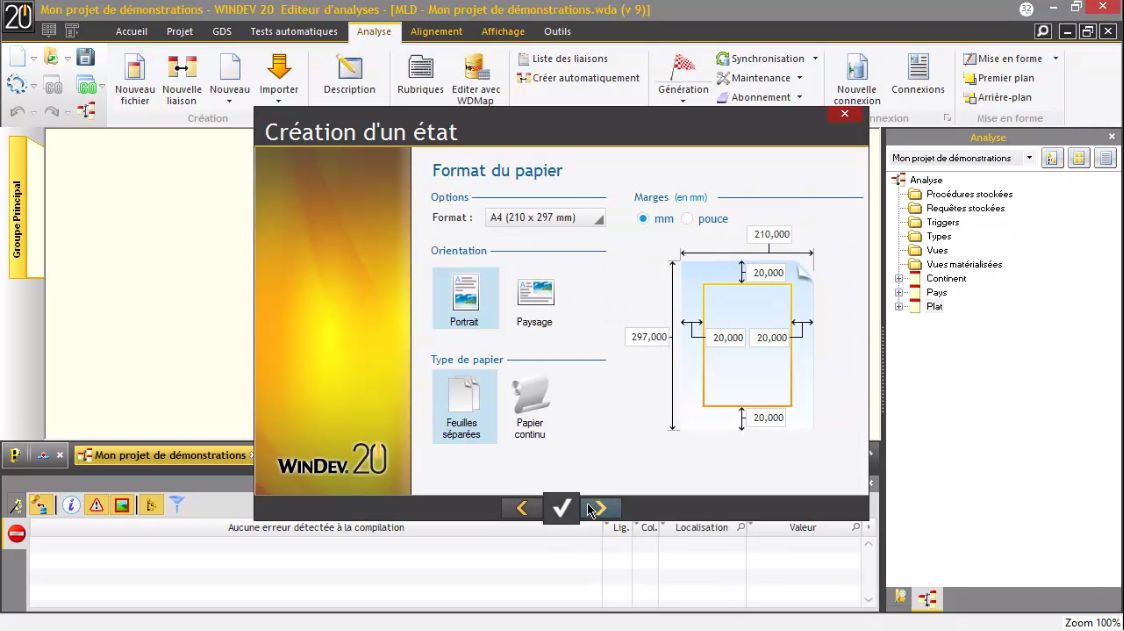This screenshot has height=631, width=1124.
Task: Expand the Pays tree node
Action: tap(899, 293)
